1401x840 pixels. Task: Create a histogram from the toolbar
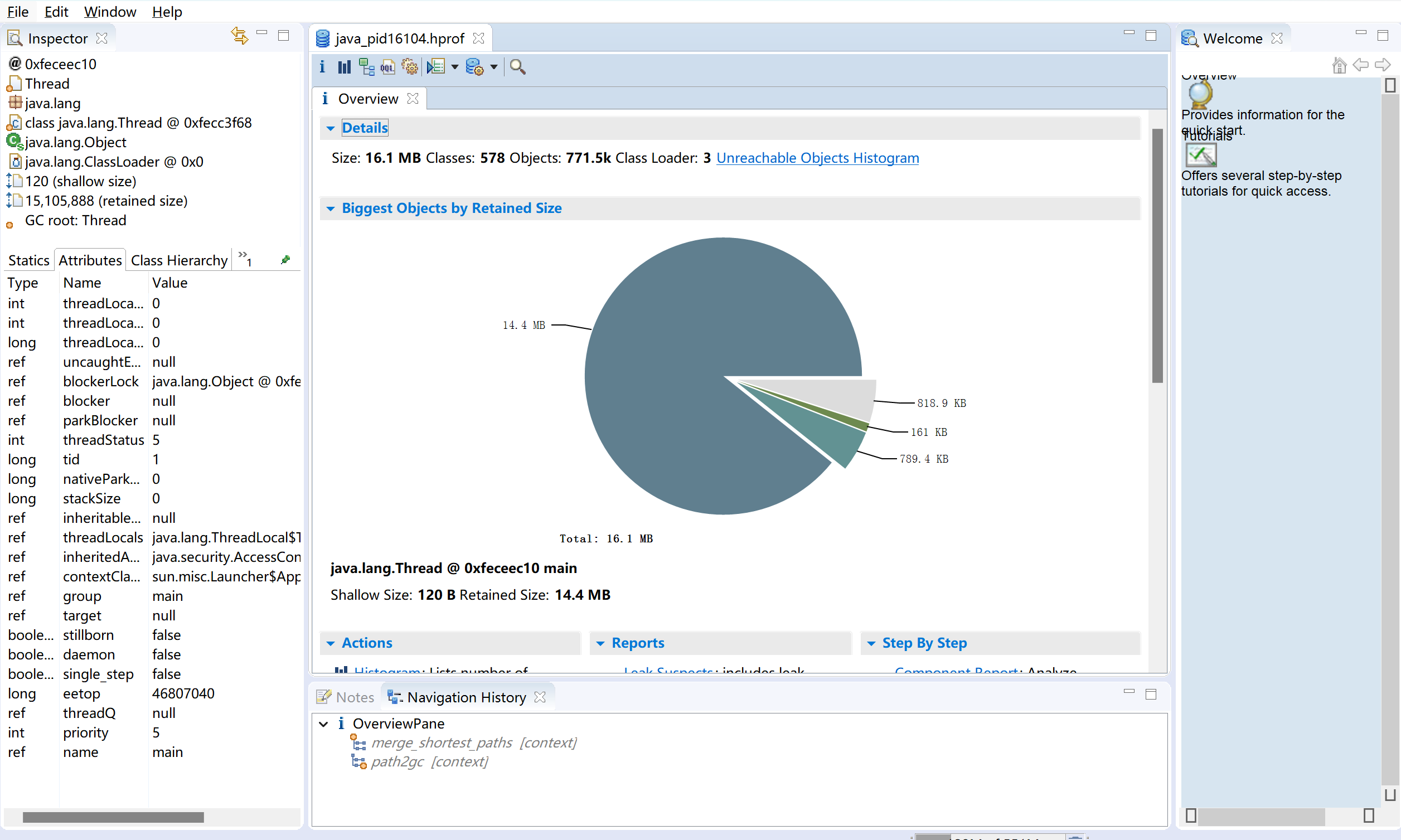(344, 67)
